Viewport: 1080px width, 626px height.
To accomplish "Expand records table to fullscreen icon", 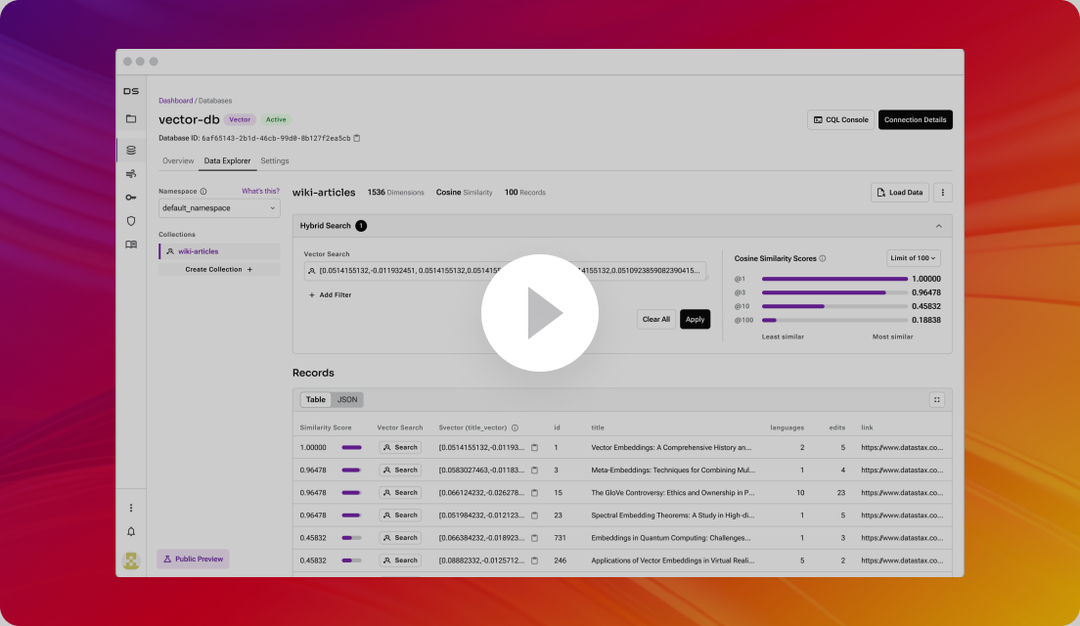I will [x=937, y=399].
